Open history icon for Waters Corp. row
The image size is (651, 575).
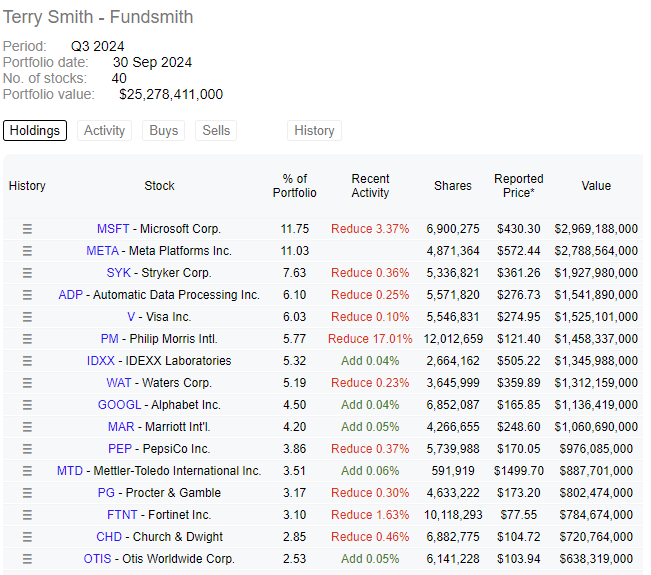27,383
